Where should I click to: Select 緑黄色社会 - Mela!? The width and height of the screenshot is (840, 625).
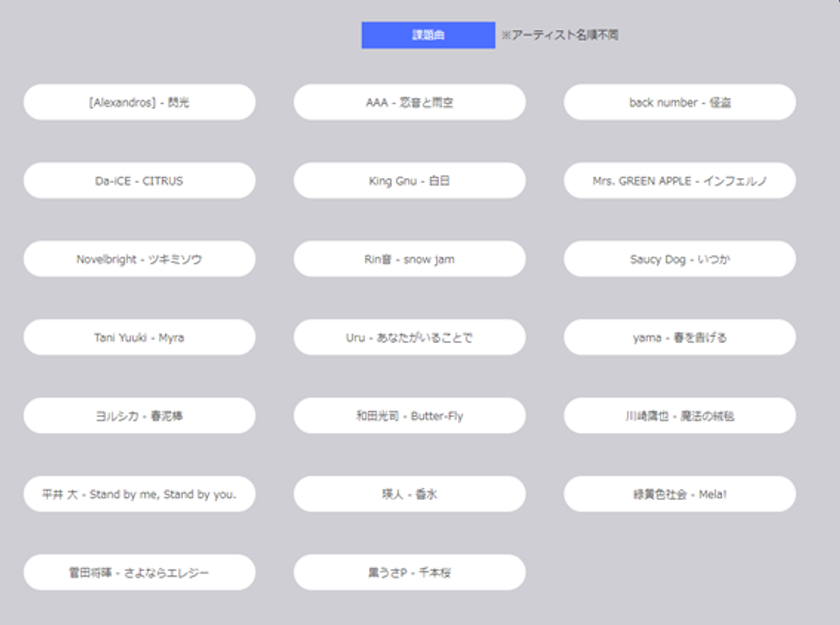[679, 494]
